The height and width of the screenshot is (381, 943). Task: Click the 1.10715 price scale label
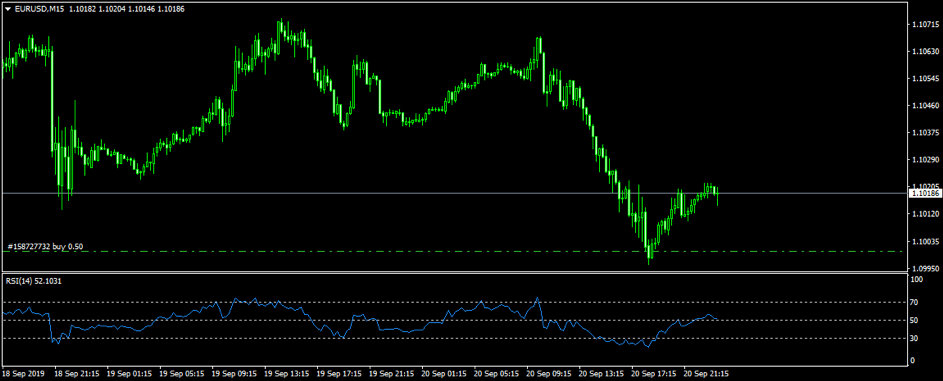click(x=924, y=25)
